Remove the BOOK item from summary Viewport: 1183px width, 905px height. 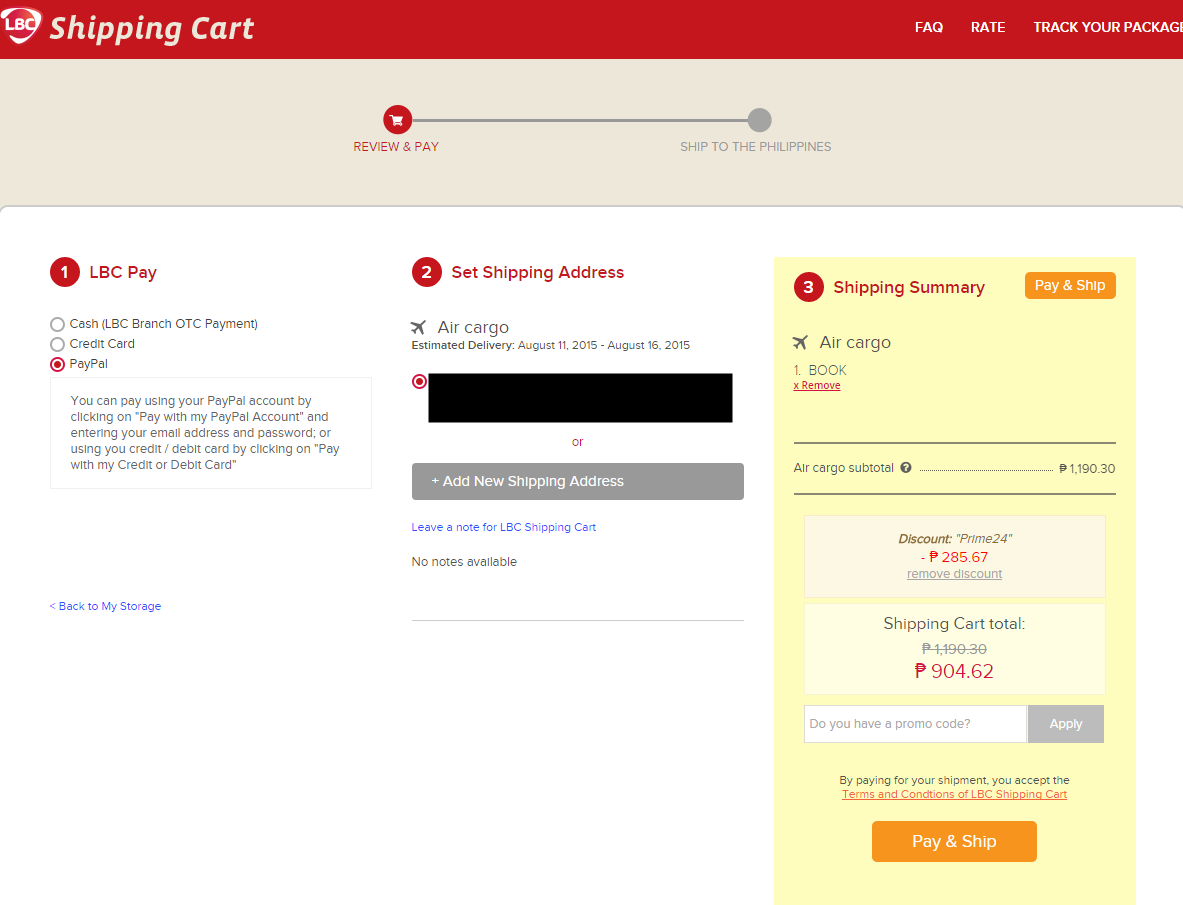tap(816, 385)
